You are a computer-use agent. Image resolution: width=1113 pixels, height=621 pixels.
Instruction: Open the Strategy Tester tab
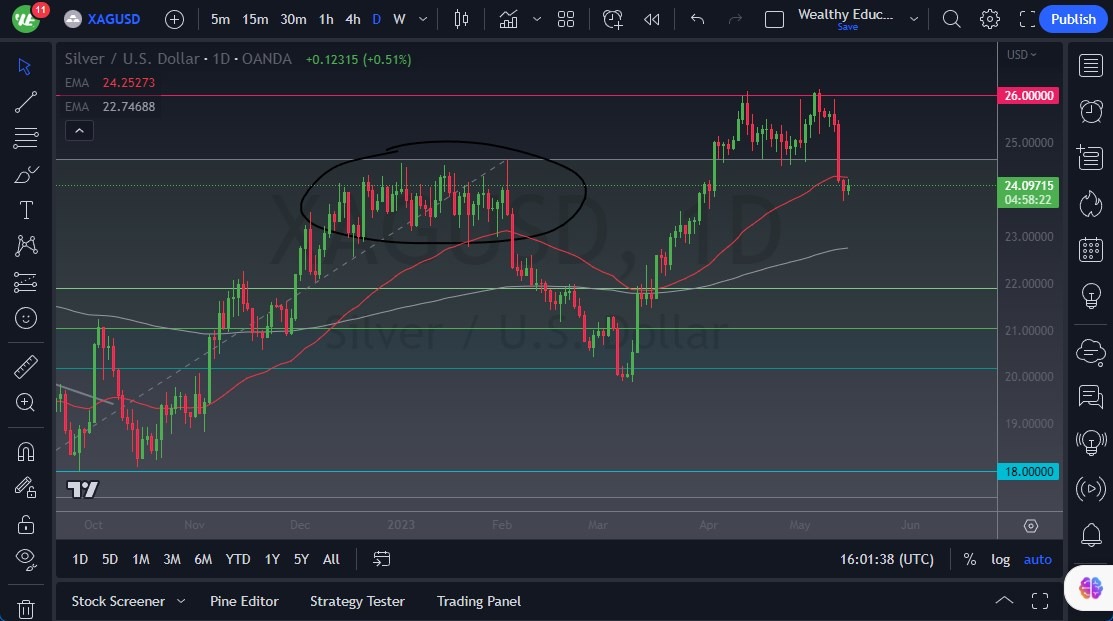pos(357,601)
